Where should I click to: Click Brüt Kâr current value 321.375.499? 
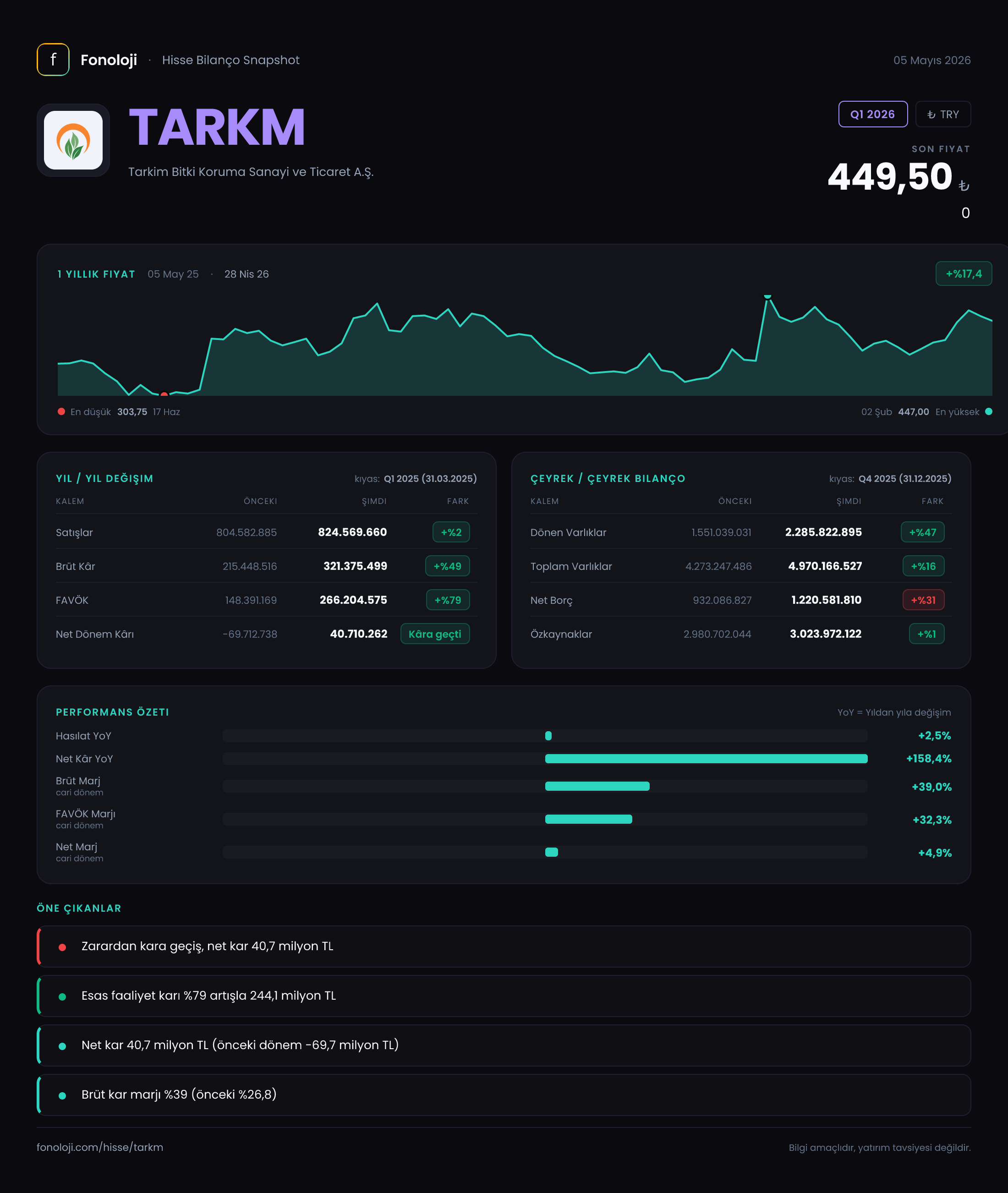pos(356,566)
